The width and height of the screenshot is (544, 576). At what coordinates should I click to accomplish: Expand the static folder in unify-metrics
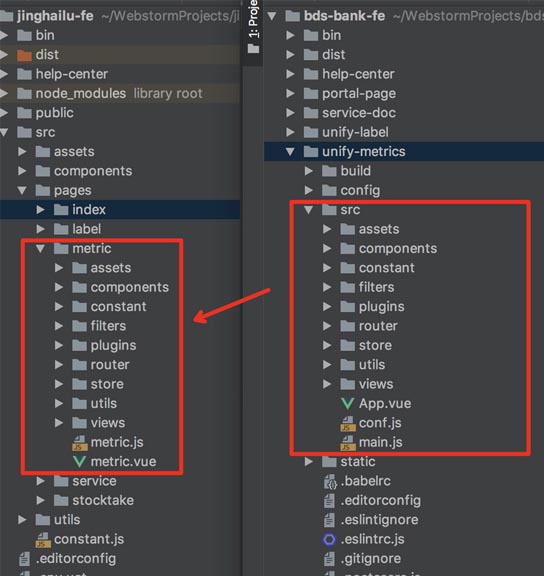pyautogui.click(x=309, y=461)
